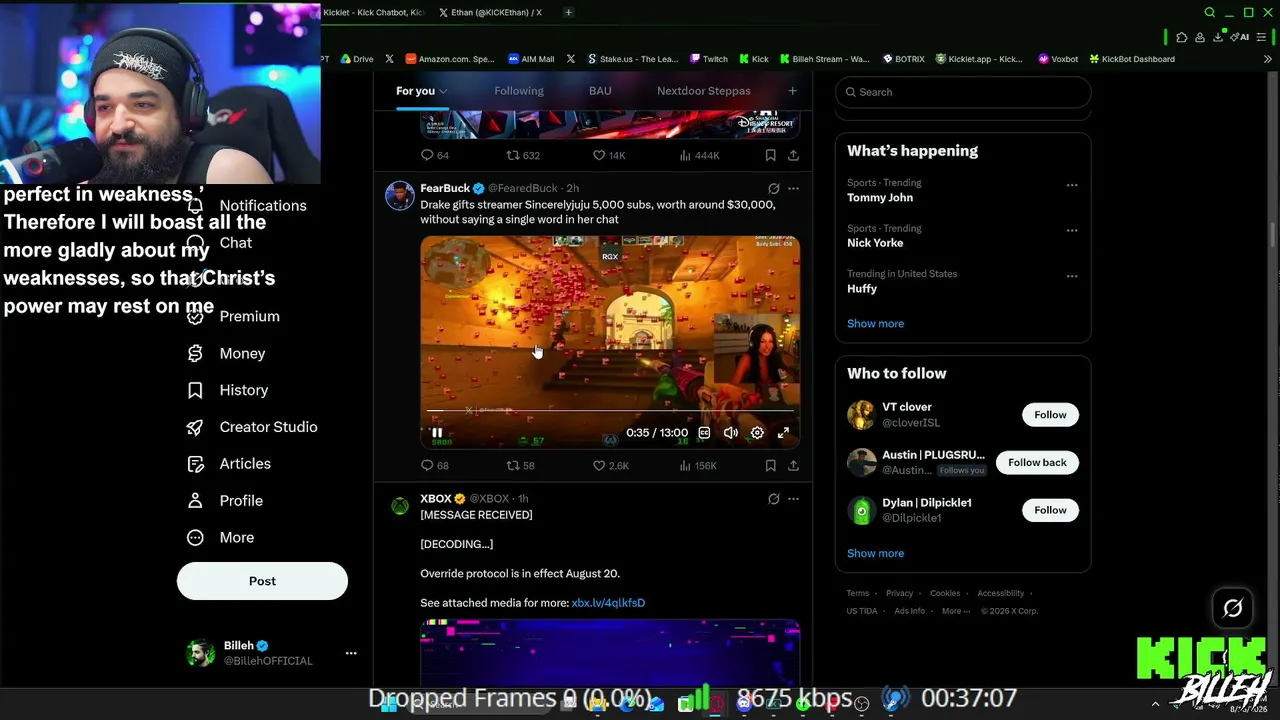
Task: Open the XBOX profile avatar
Action: tap(400, 506)
